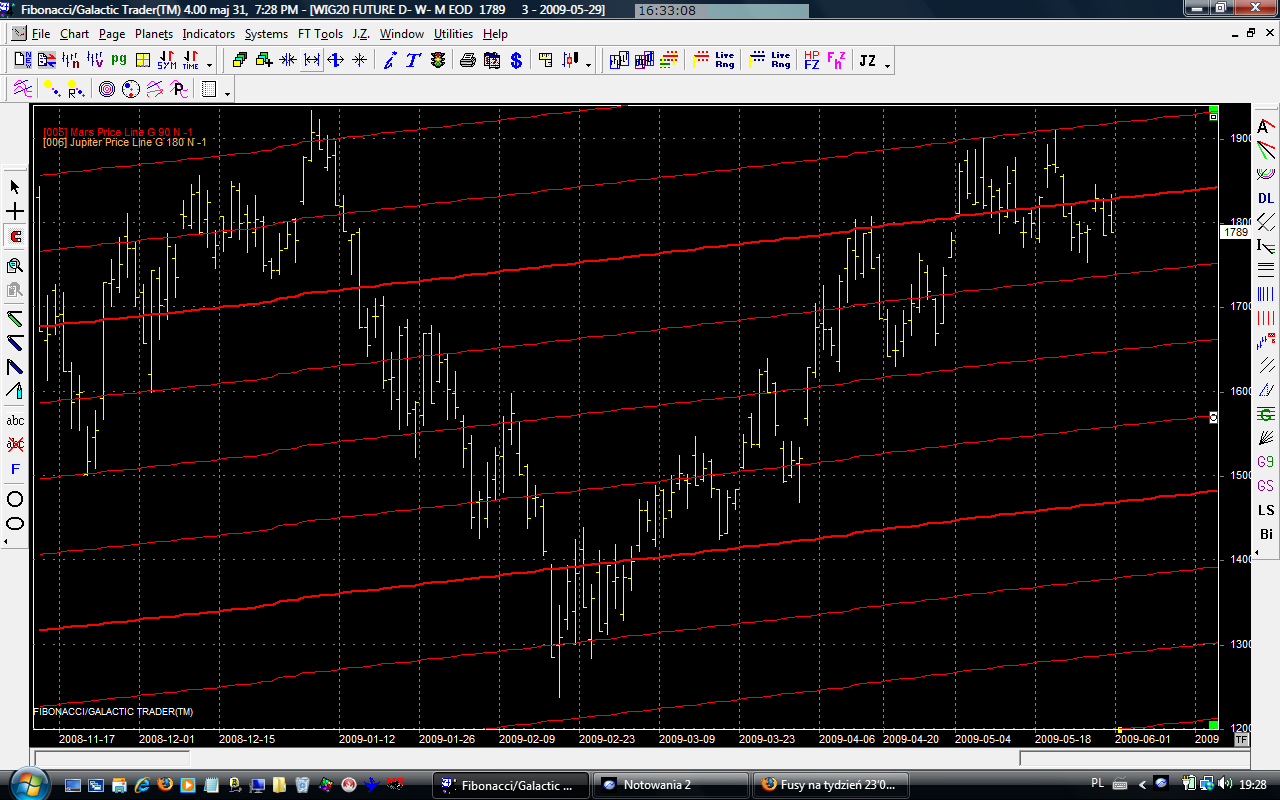The width and height of the screenshot is (1280, 800).
Task: Toggle the SYM symbol toolbar button
Action: pos(166,61)
